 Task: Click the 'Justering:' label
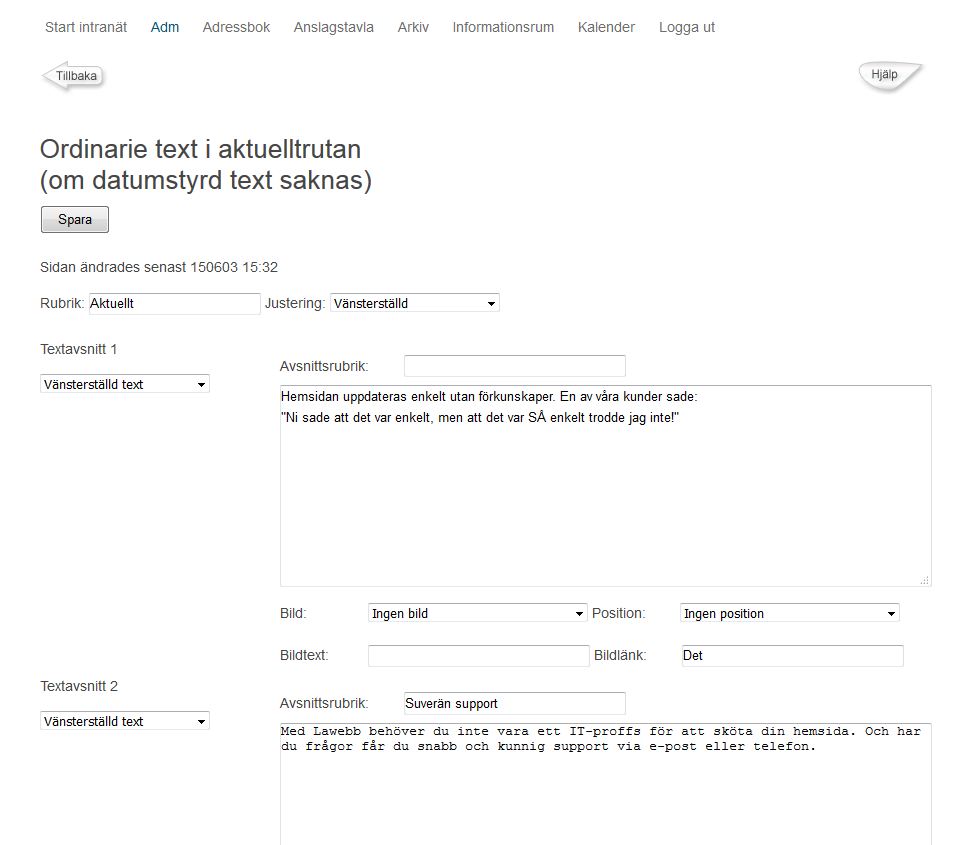(295, 303)
